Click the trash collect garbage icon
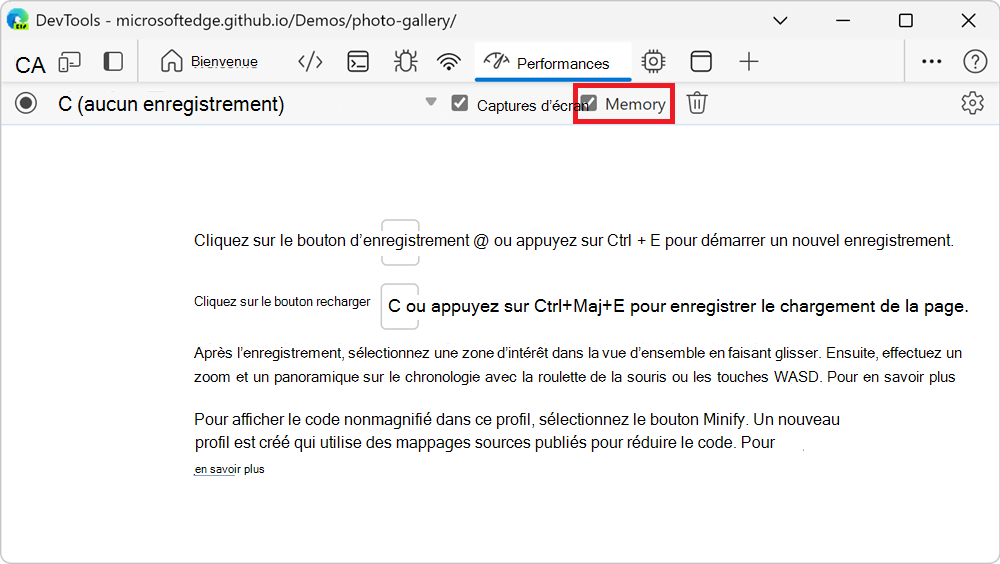The width and height of the screenshot is (1000, 564). pyautogui.click(x=696, y=103)
